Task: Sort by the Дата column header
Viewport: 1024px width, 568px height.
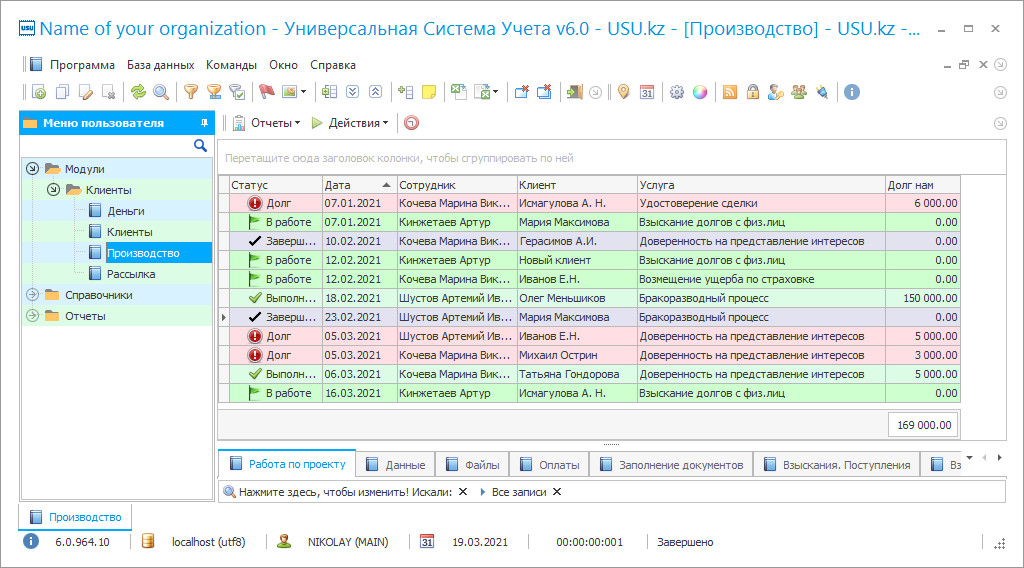Action: click(359, 185)
